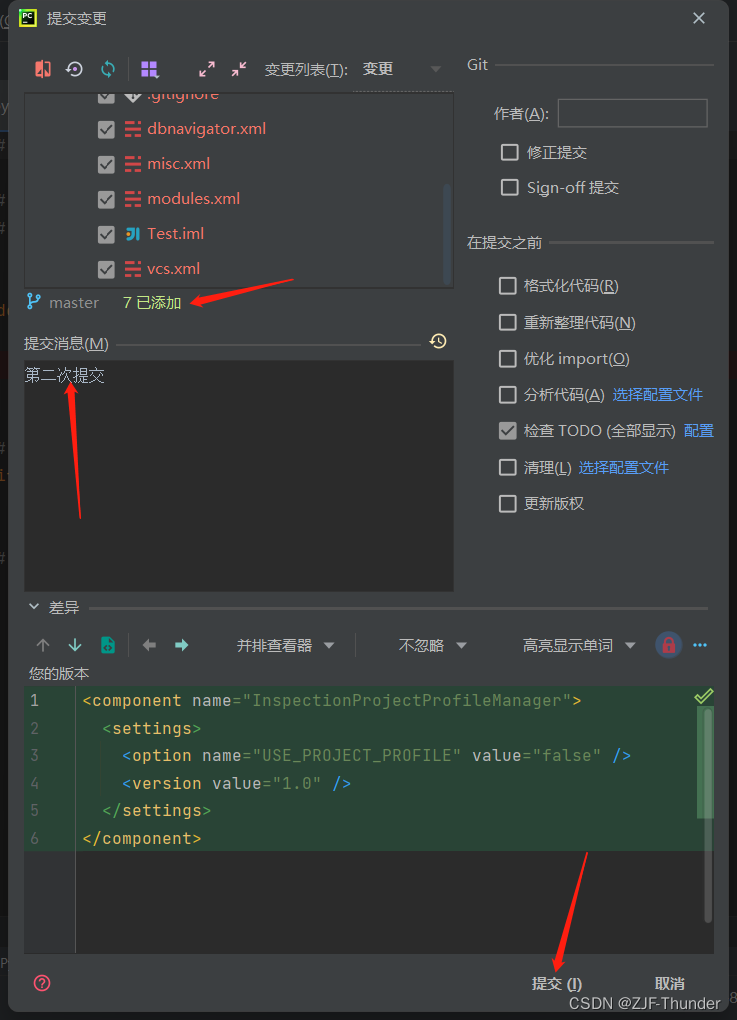Click into the 作者 input field
The height and width of the screenshot is (1020, 737).
click(632, 113)
